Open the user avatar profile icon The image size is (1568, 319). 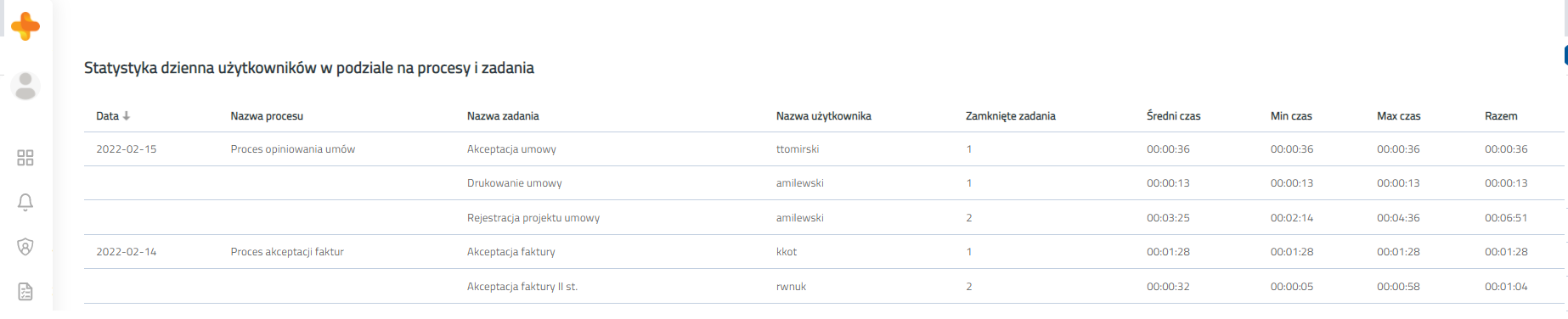click(25, 86)
